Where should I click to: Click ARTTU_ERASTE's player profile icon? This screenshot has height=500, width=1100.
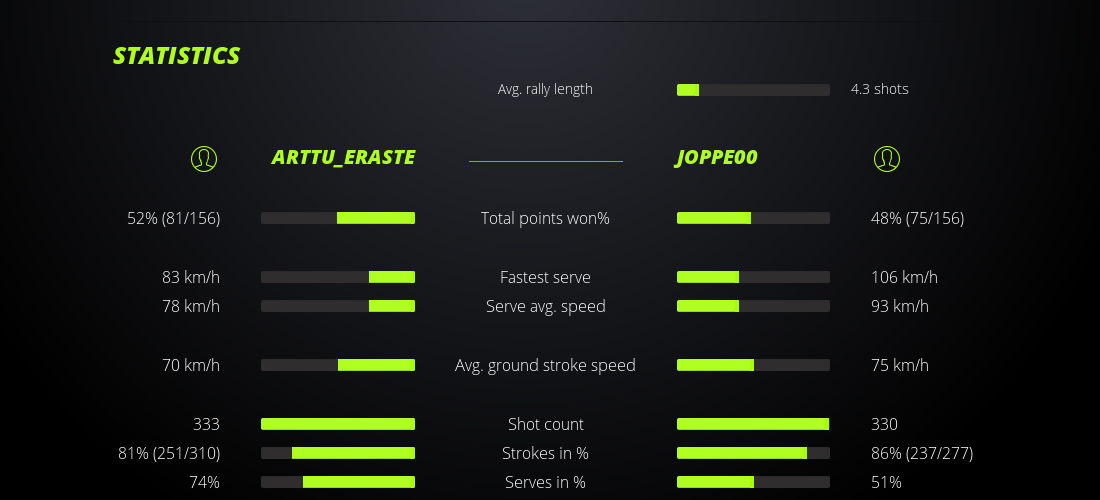click(204, 158)
